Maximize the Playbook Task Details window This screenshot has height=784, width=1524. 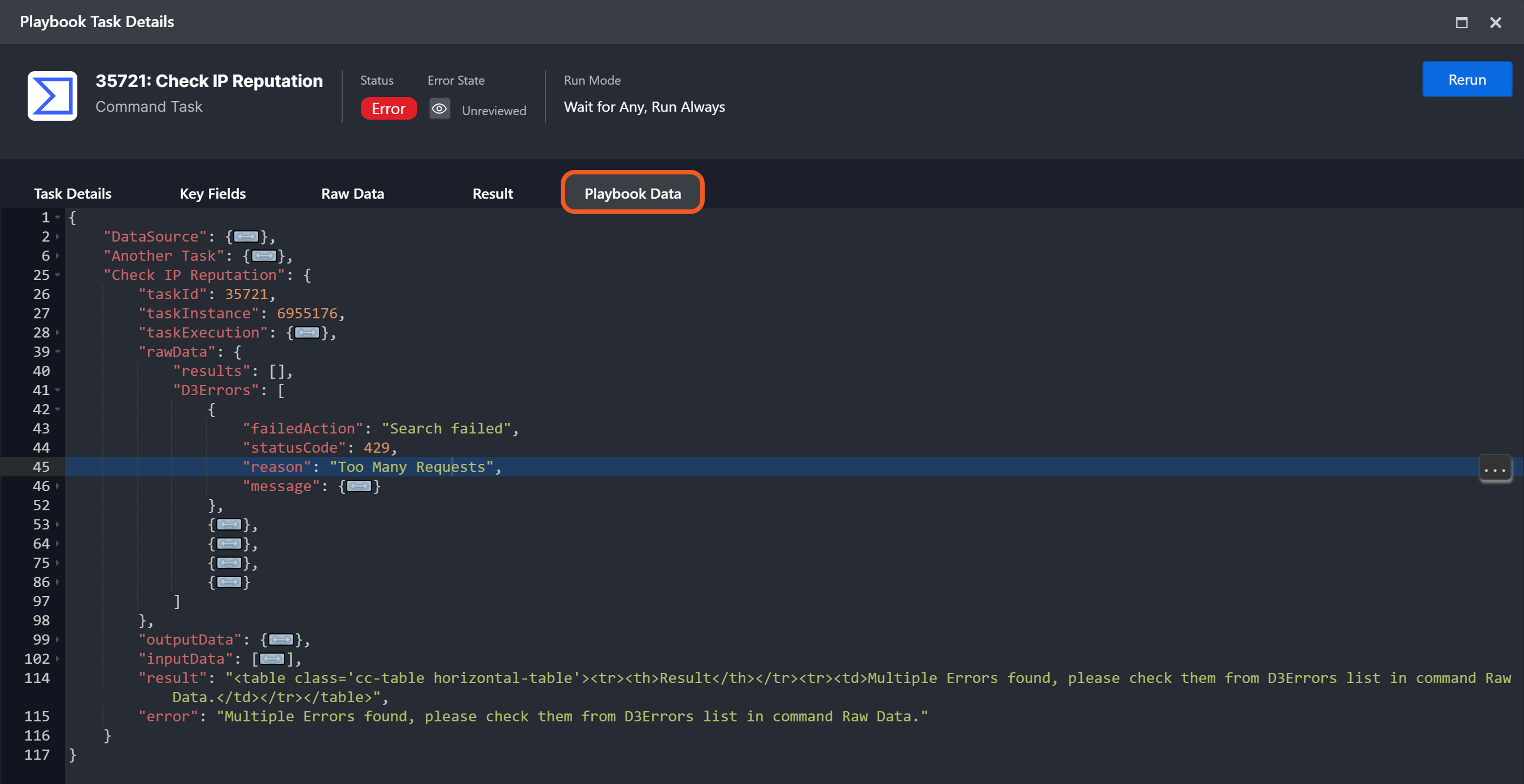tap(1461, 23)
